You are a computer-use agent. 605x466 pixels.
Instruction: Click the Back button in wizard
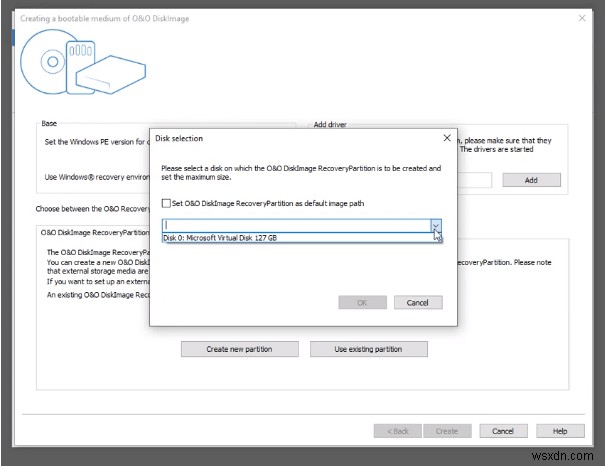[397, 431]
